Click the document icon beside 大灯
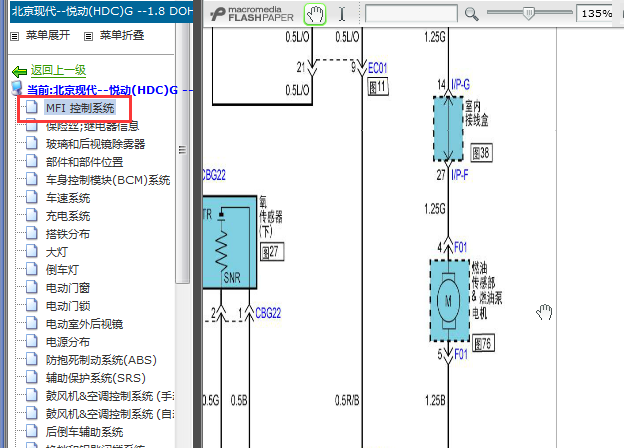 point(31,251)
